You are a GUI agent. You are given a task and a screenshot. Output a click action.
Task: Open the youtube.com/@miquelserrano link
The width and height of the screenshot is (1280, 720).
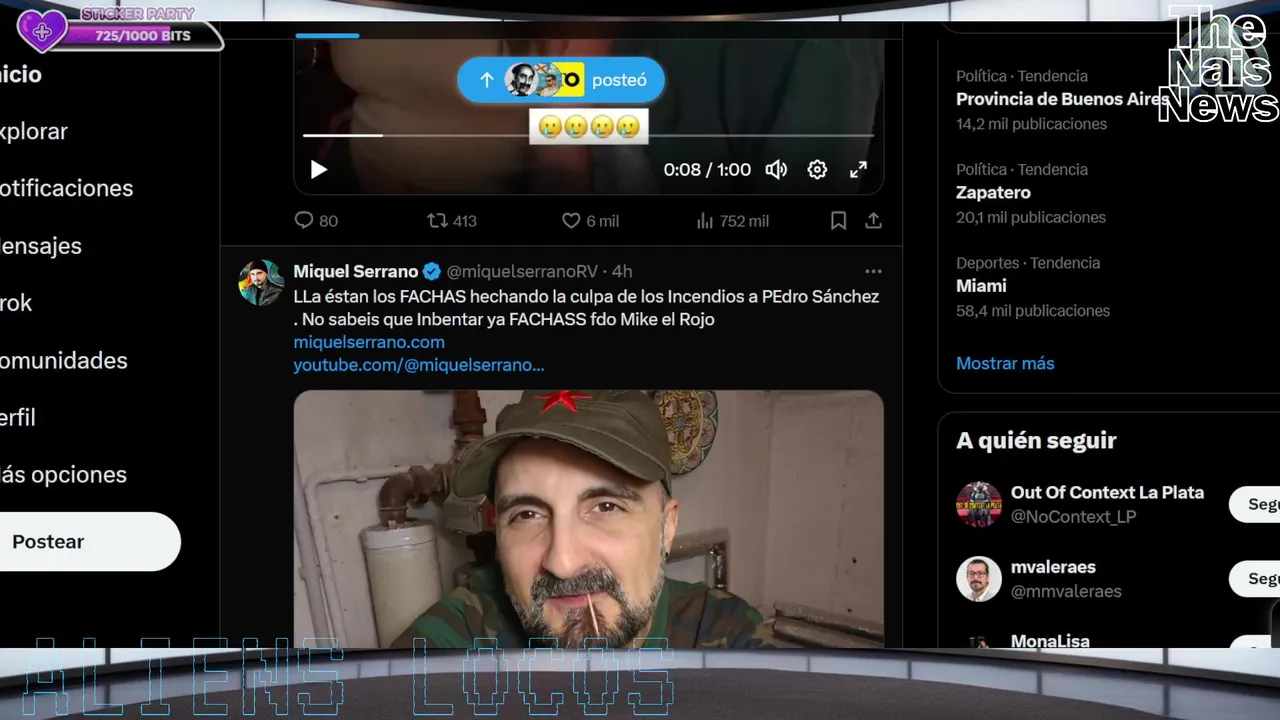click(418, 365)
